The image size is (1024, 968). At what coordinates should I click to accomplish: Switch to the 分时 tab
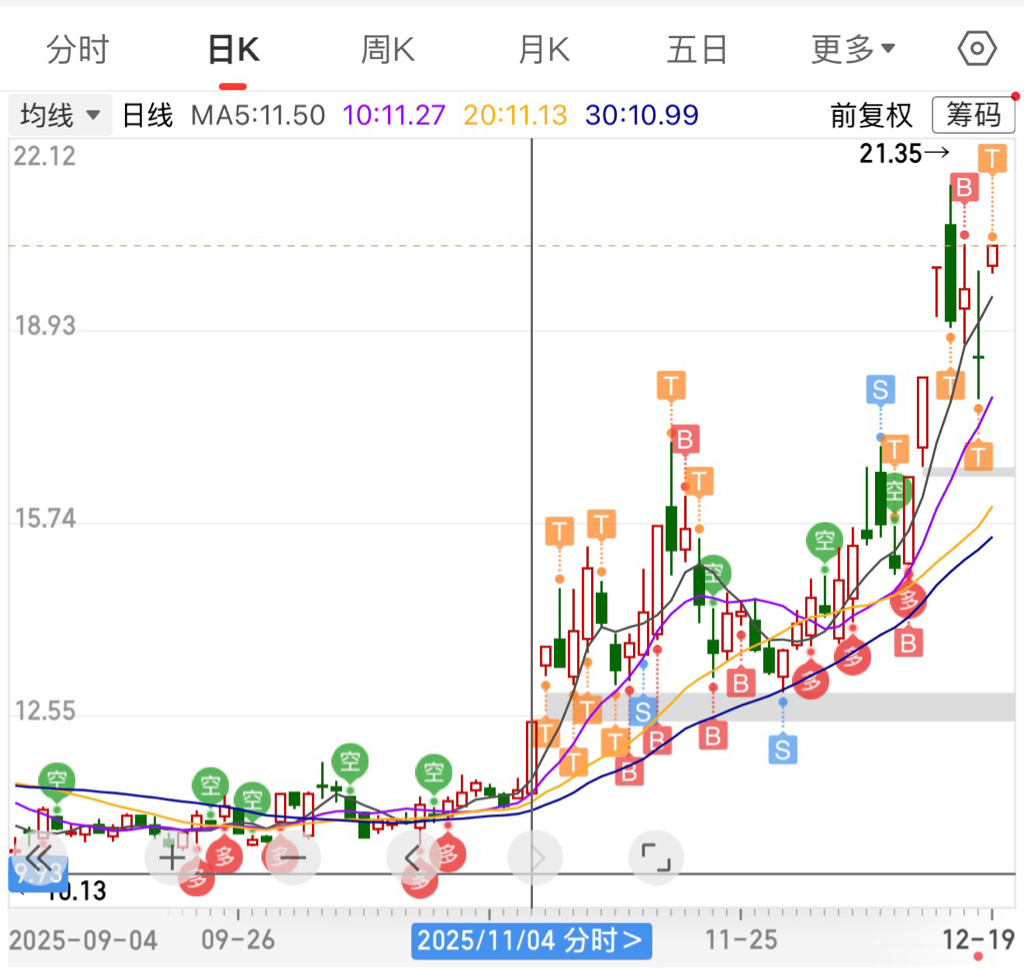click(78, 50)
